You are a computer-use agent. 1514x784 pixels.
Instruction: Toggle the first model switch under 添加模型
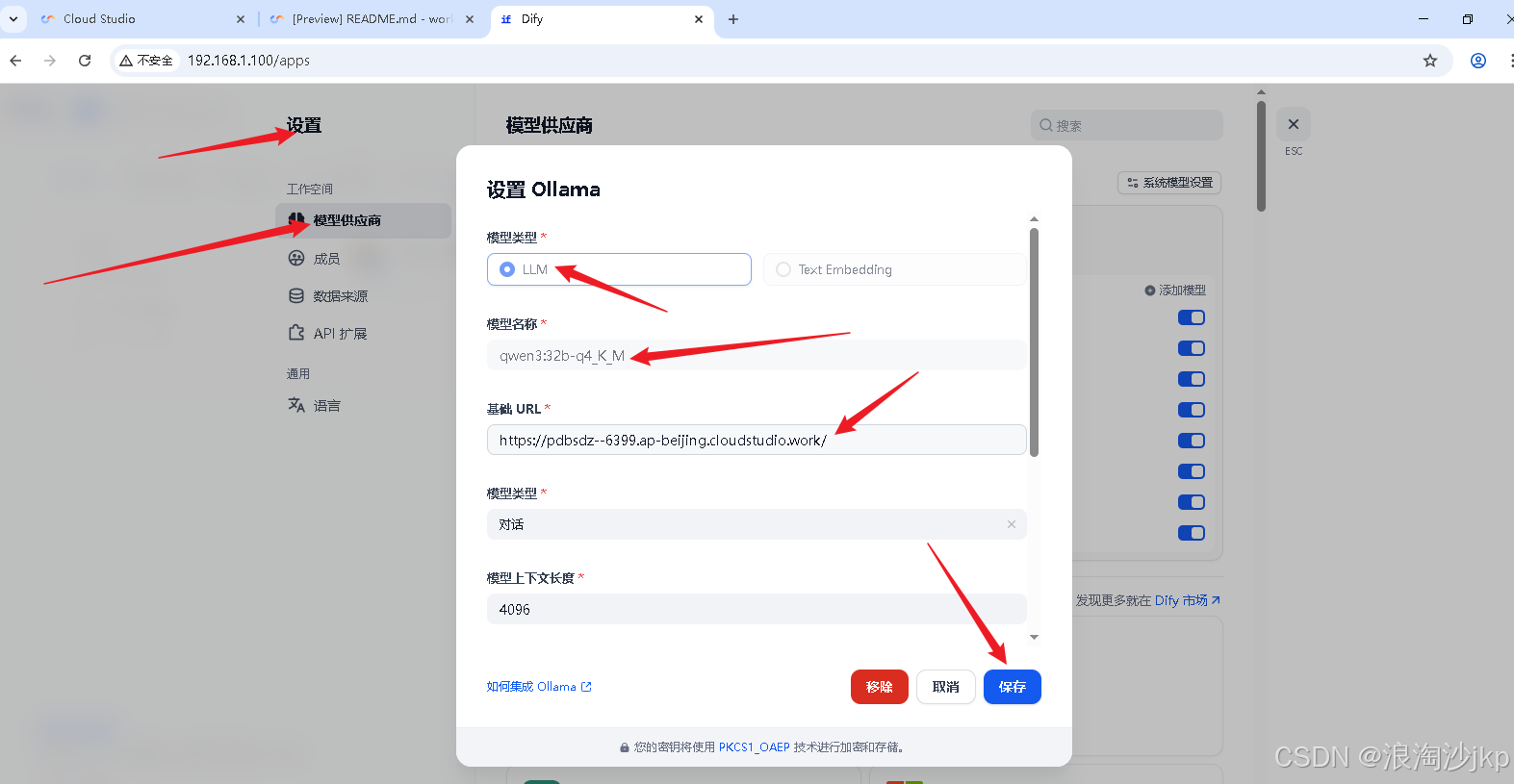click(1192, 317)
